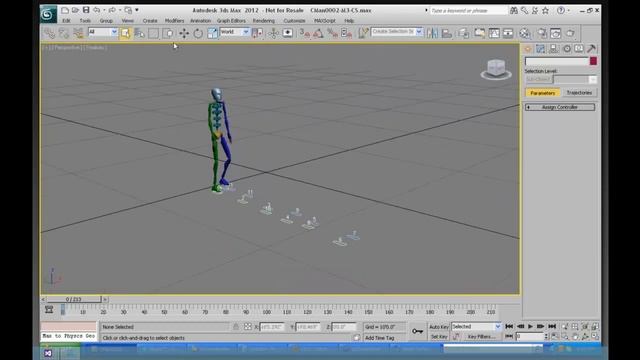Click the Go to End button
The width and height of the screenshot is (640, 360).
point(552,327)
